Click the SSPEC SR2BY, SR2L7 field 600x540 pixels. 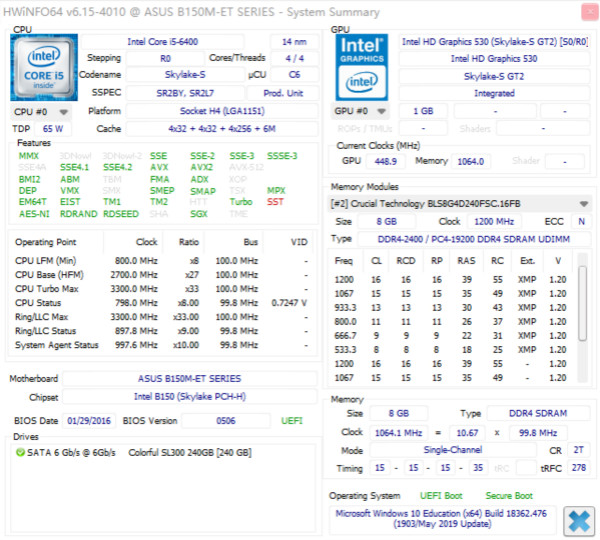185,93
